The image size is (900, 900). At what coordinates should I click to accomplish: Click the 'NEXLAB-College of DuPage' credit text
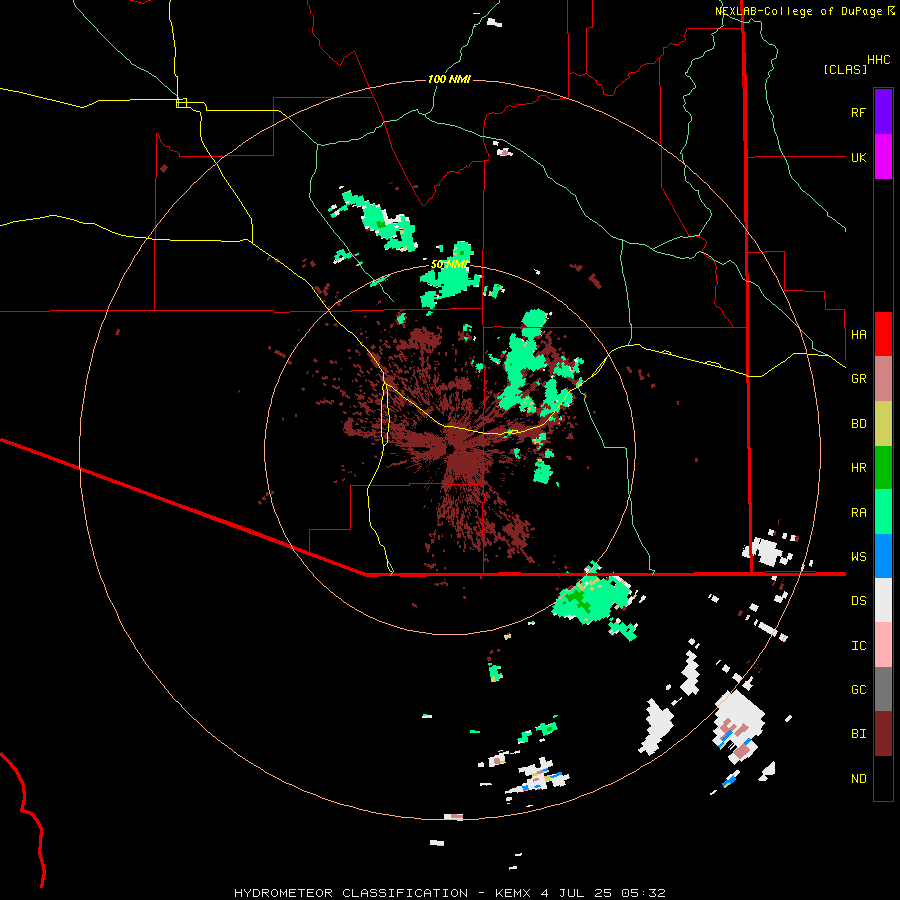click(799, 11)
